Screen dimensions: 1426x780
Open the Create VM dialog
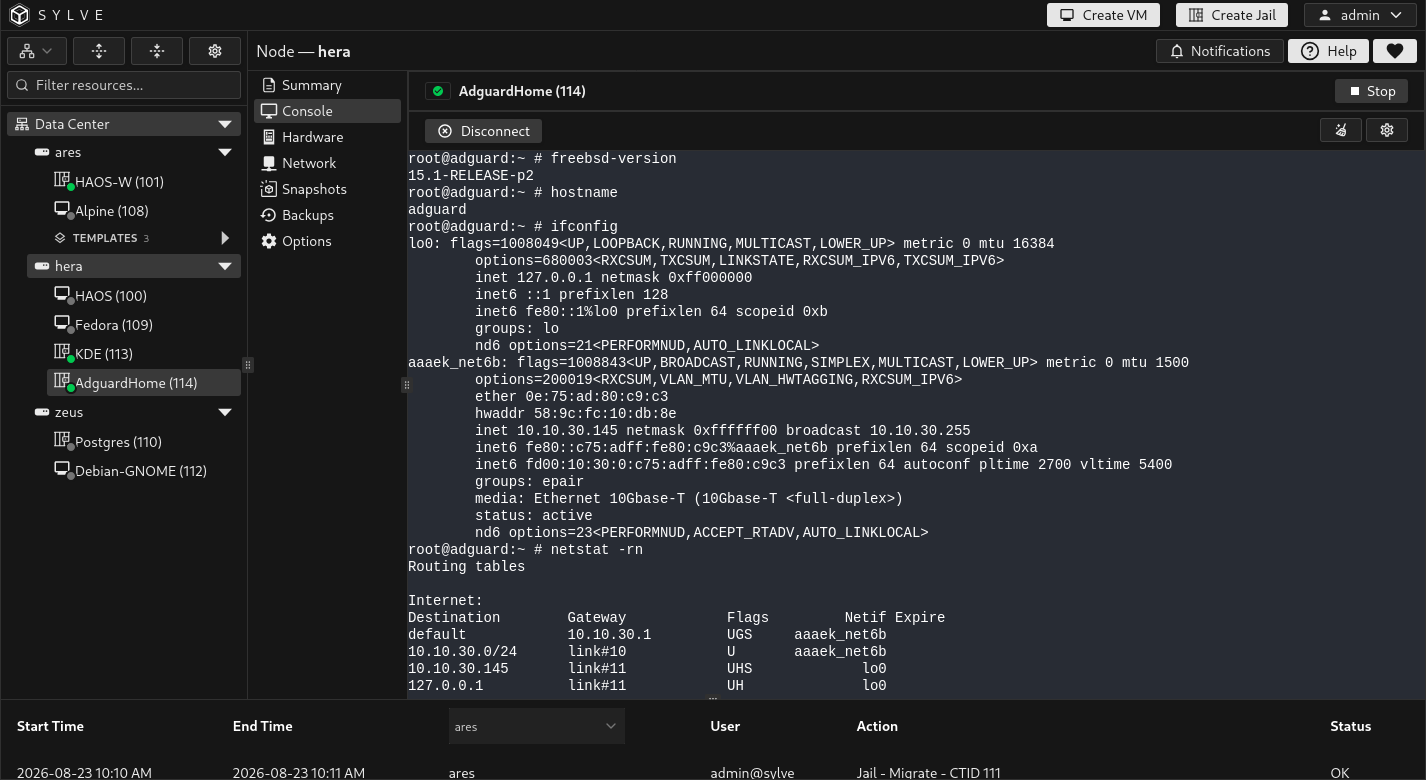click(1104, 15)
